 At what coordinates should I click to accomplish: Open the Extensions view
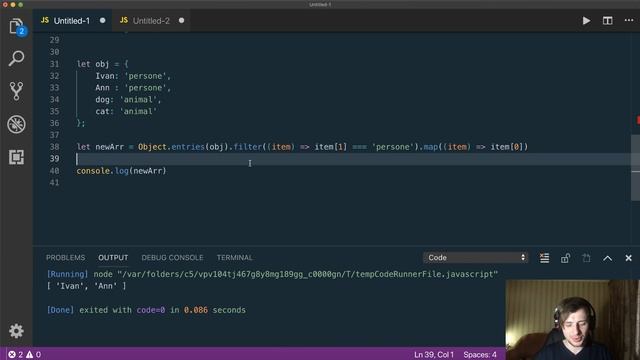(x=16, y=157)
